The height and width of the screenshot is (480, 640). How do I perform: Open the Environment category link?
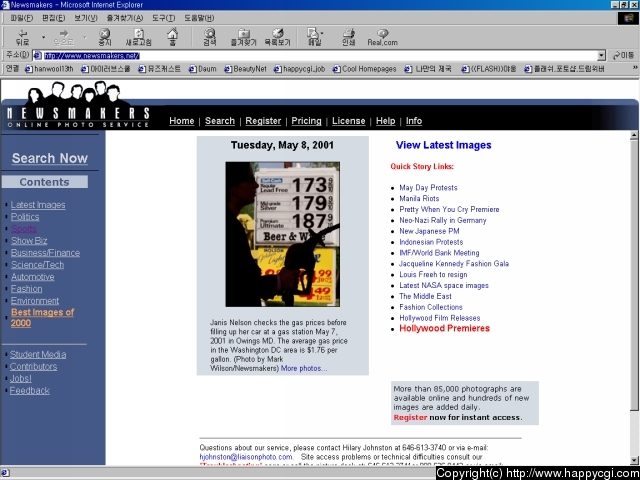tap(35, 301)
